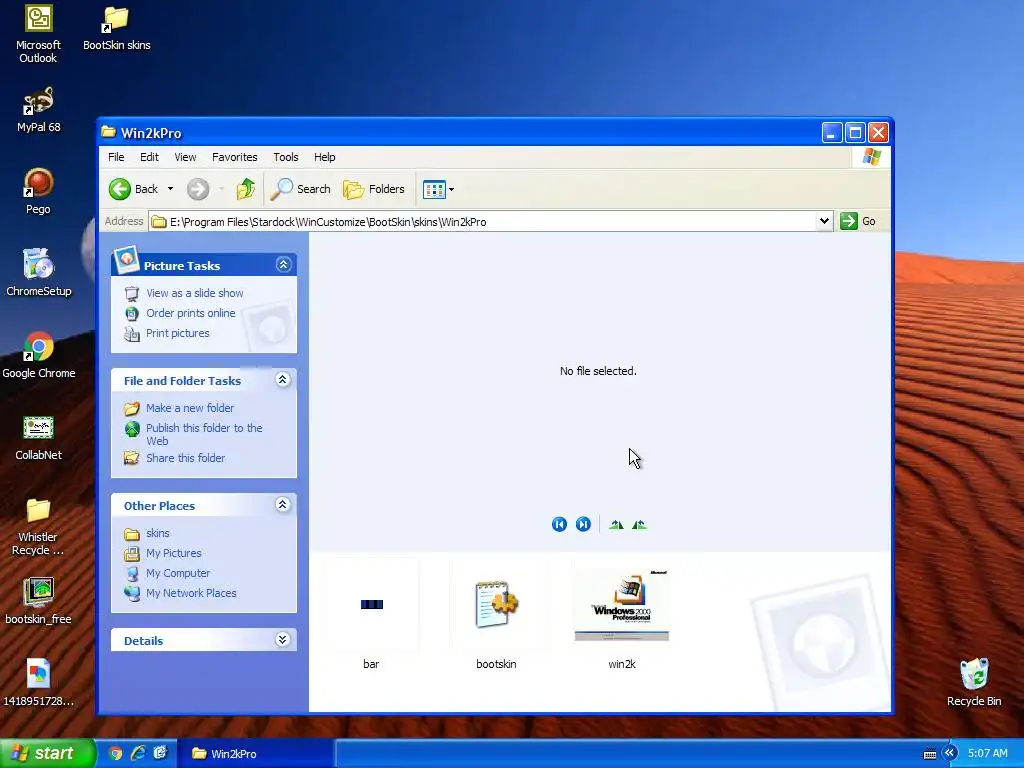Expand the Details panel
The width and height of the screenshot is (1024, 768).
click(x=283, y=639)
